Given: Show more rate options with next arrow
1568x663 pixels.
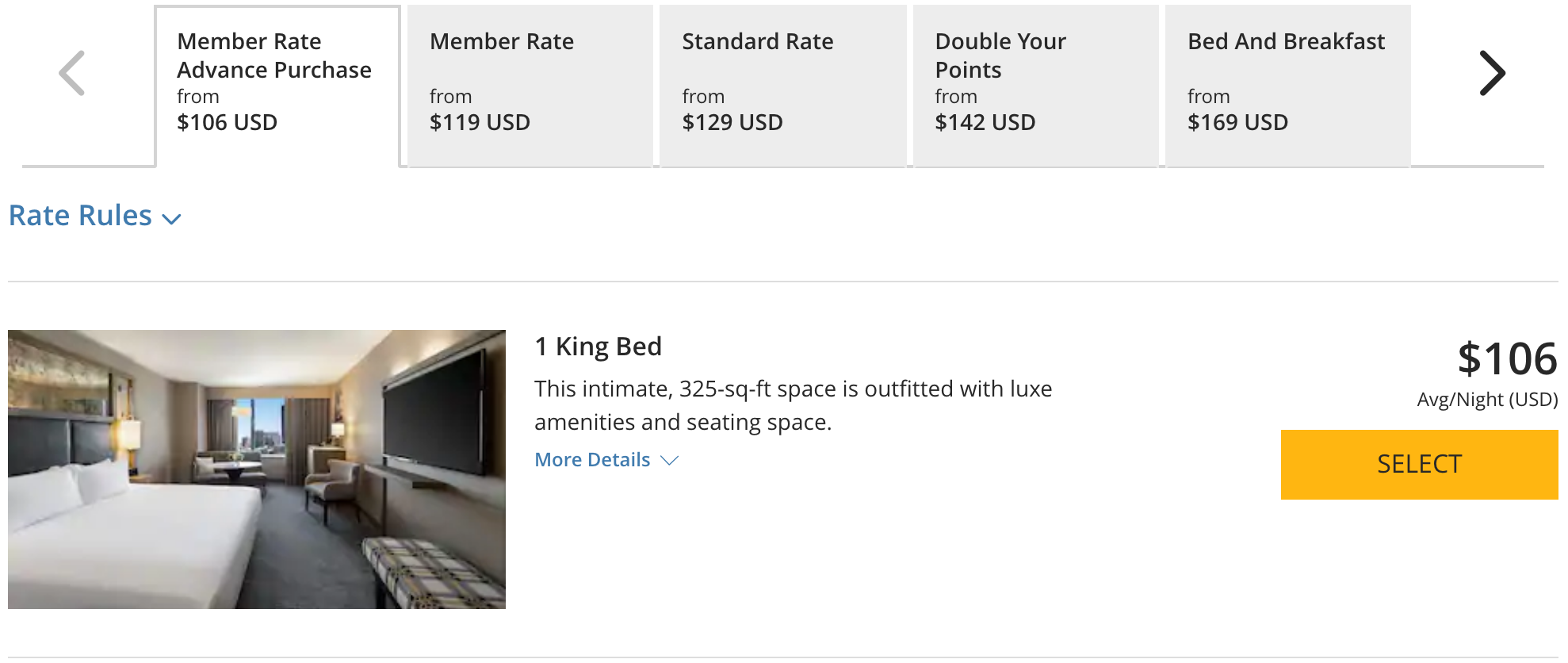Looking at the screenshot, I should coord(1492,74).
